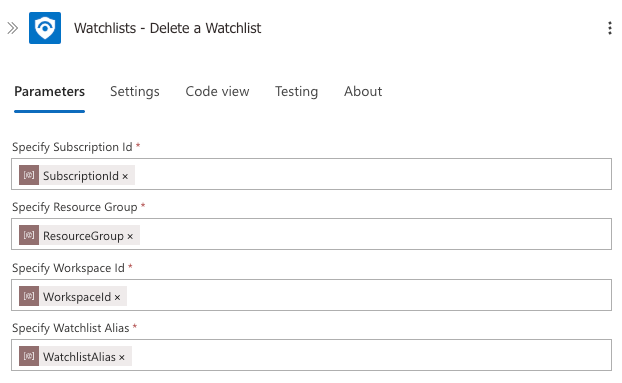Open the About tab
The image size is (622, 383).
[x=363, y=92]
